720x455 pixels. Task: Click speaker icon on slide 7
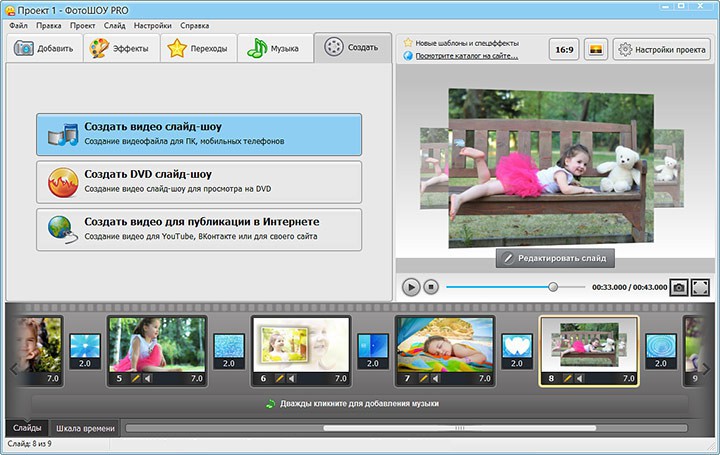(435, 379)
